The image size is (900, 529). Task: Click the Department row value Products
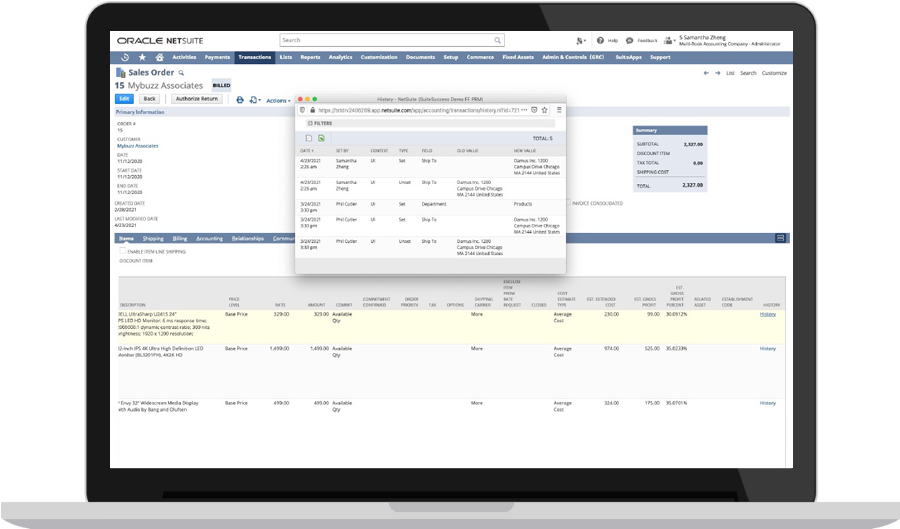click(522, 204)
